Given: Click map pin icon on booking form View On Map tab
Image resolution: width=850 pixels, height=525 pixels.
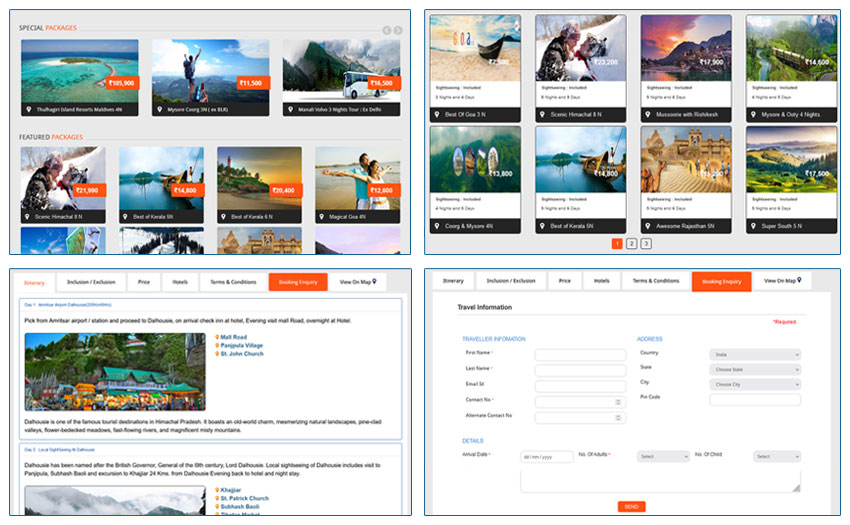Looking at the screenshot, I should pos(799,280).
